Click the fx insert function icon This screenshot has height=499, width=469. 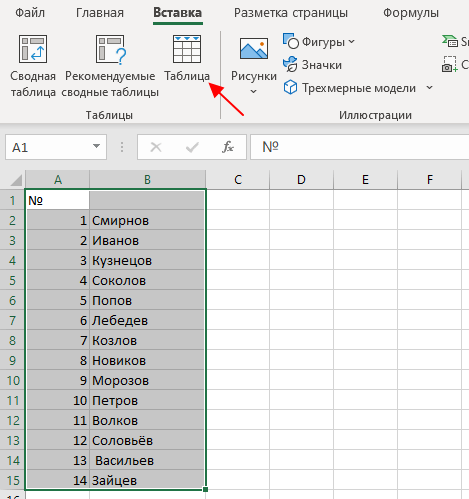tap(228, 147)
